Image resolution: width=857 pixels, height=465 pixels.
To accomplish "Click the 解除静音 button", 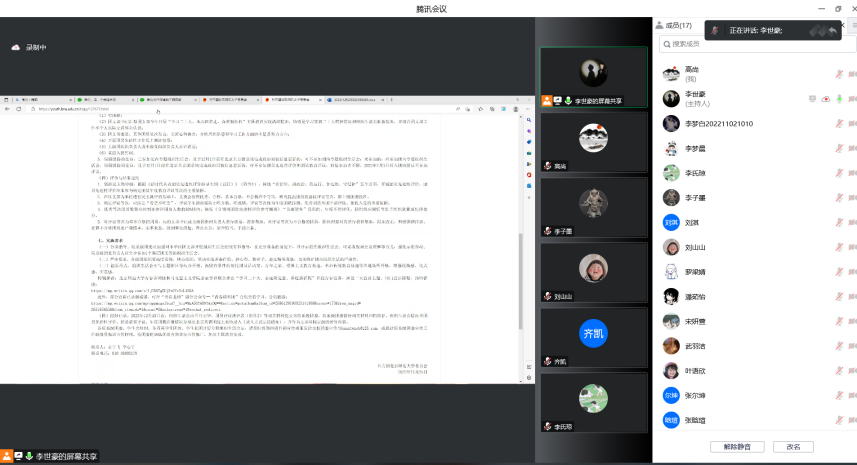I will click(737, 447).
